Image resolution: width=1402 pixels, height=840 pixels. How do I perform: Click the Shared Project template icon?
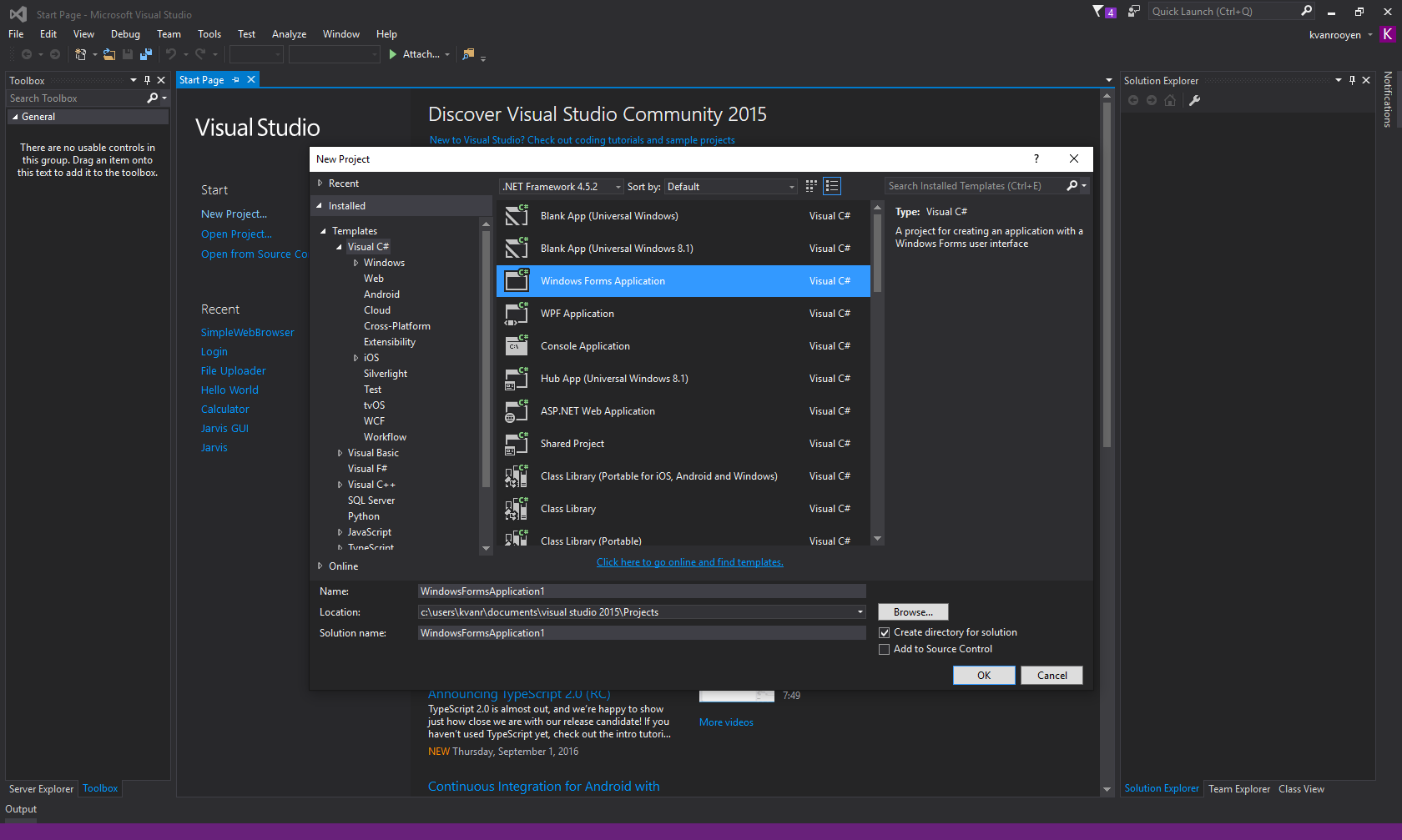(x=517, y=443)
